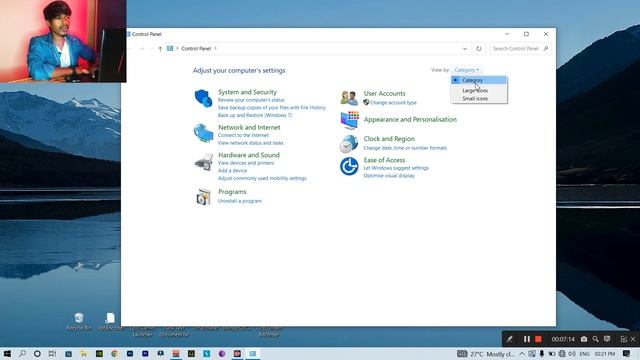Pause the screen recording
Screen dimensions: 640x360
[x=527, y=339]
